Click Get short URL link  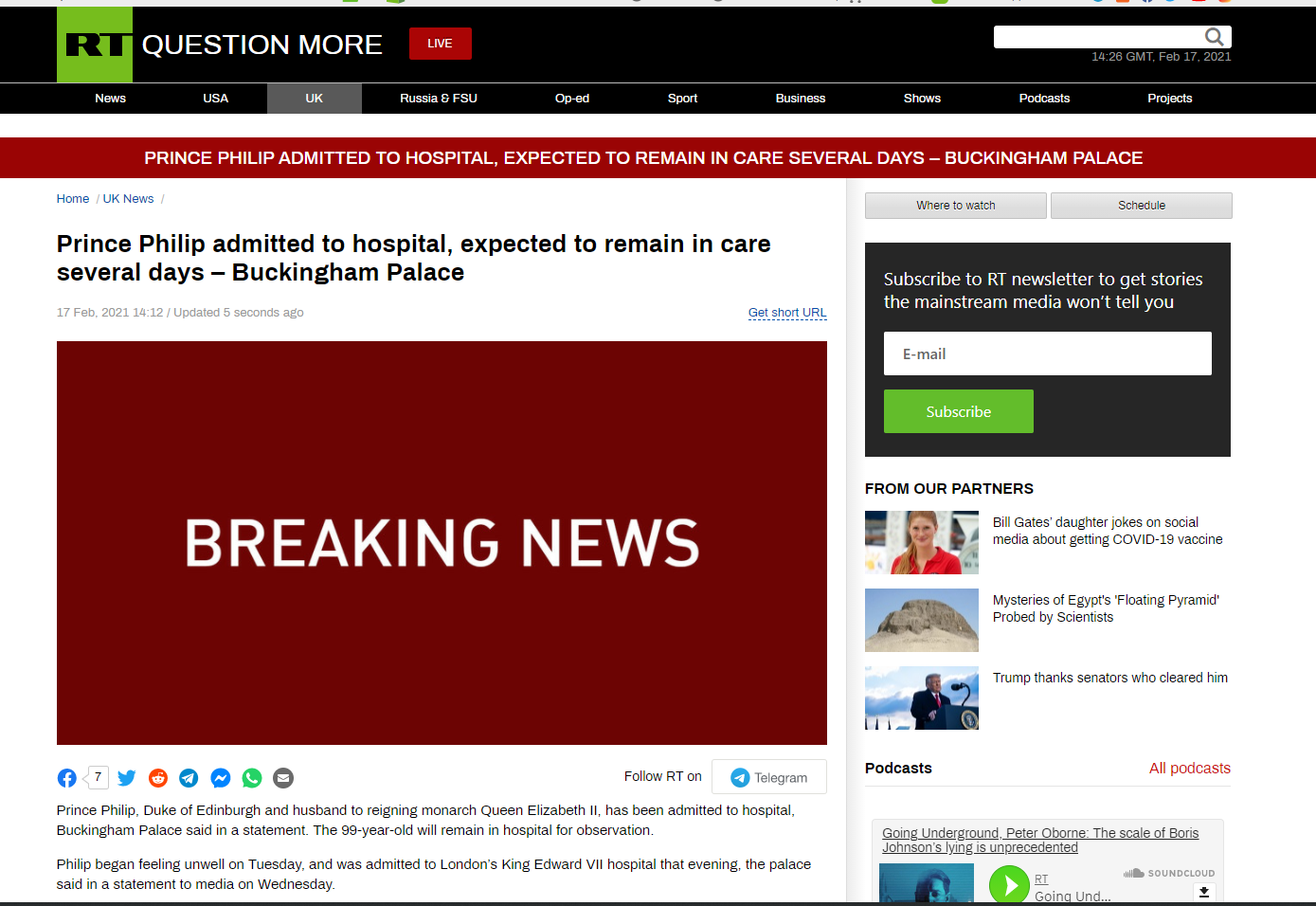(x=787, y=313)
